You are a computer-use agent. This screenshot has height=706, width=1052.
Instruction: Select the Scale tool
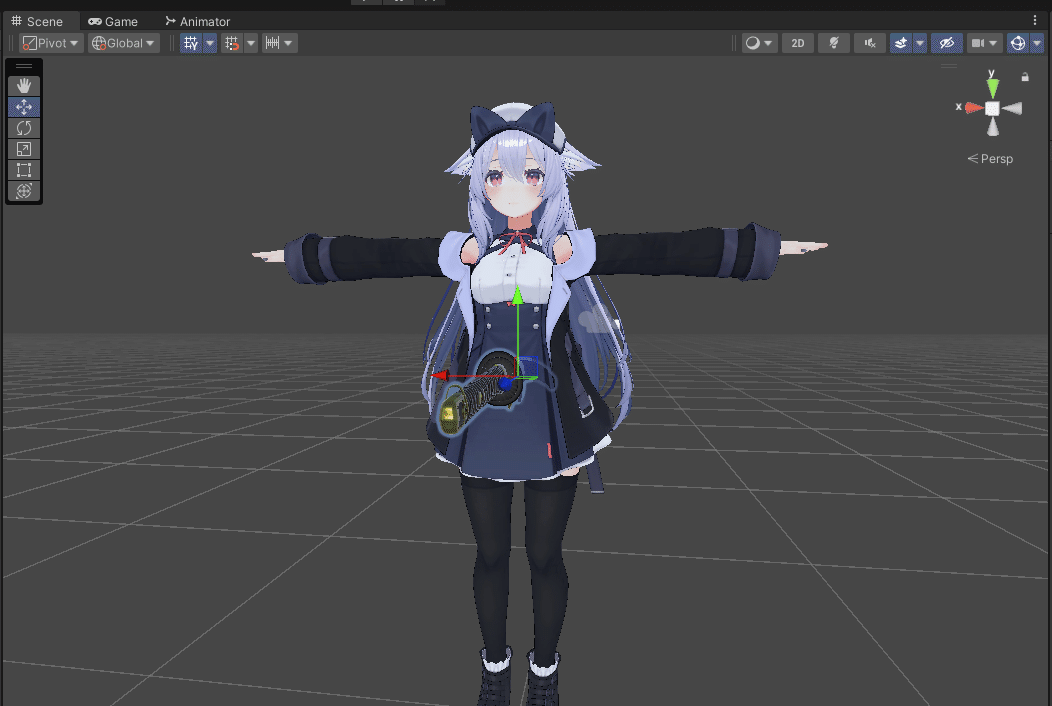point(23,149)
